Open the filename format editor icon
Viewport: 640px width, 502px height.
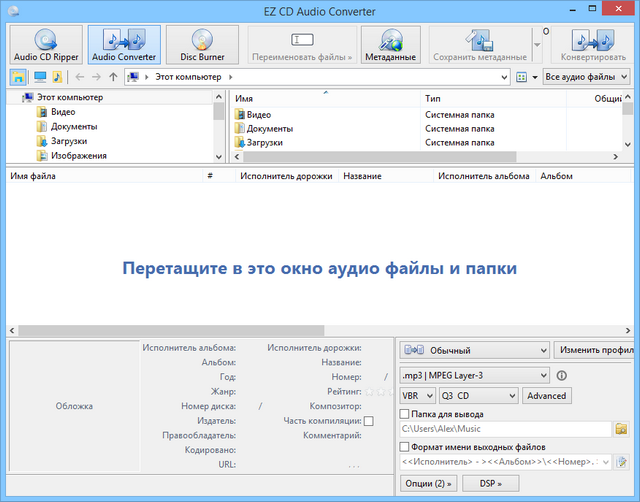[x=621, y=462]
